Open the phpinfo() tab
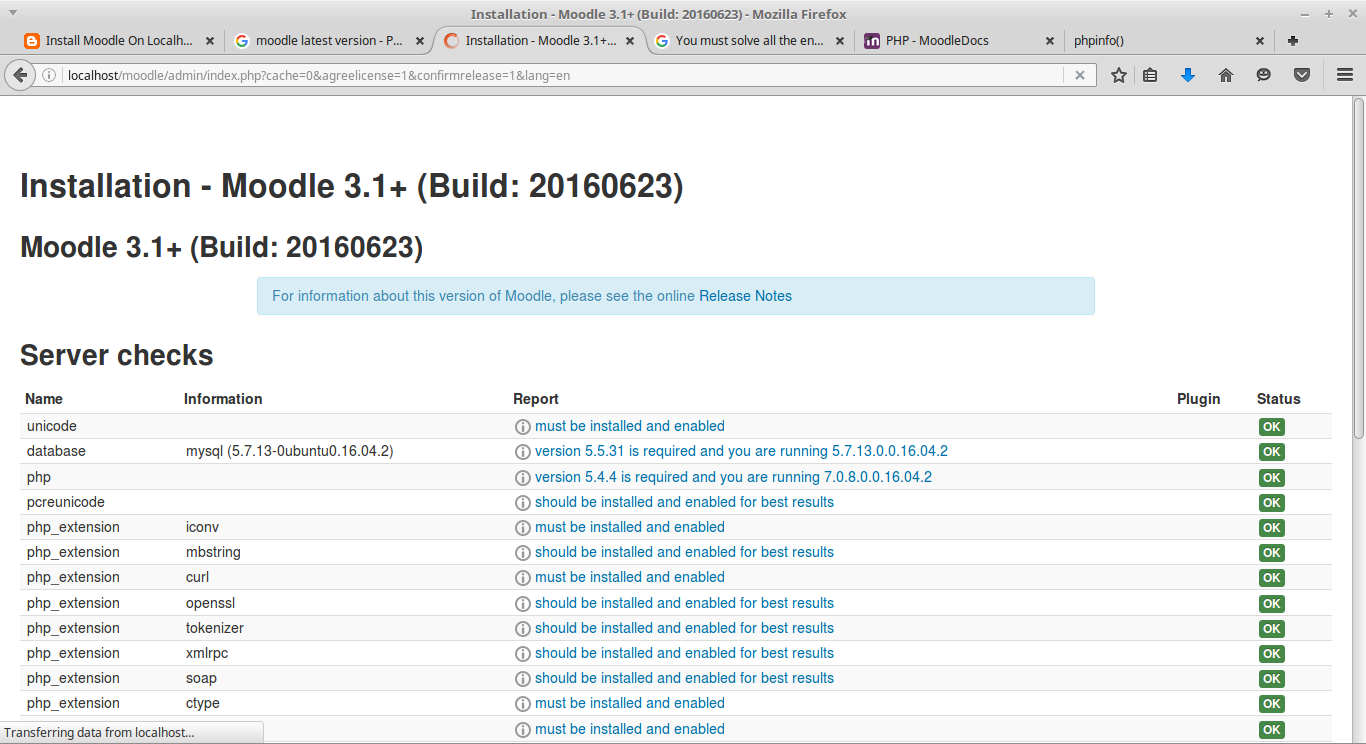The image size is (1366, 744). tap(1169, 41)
